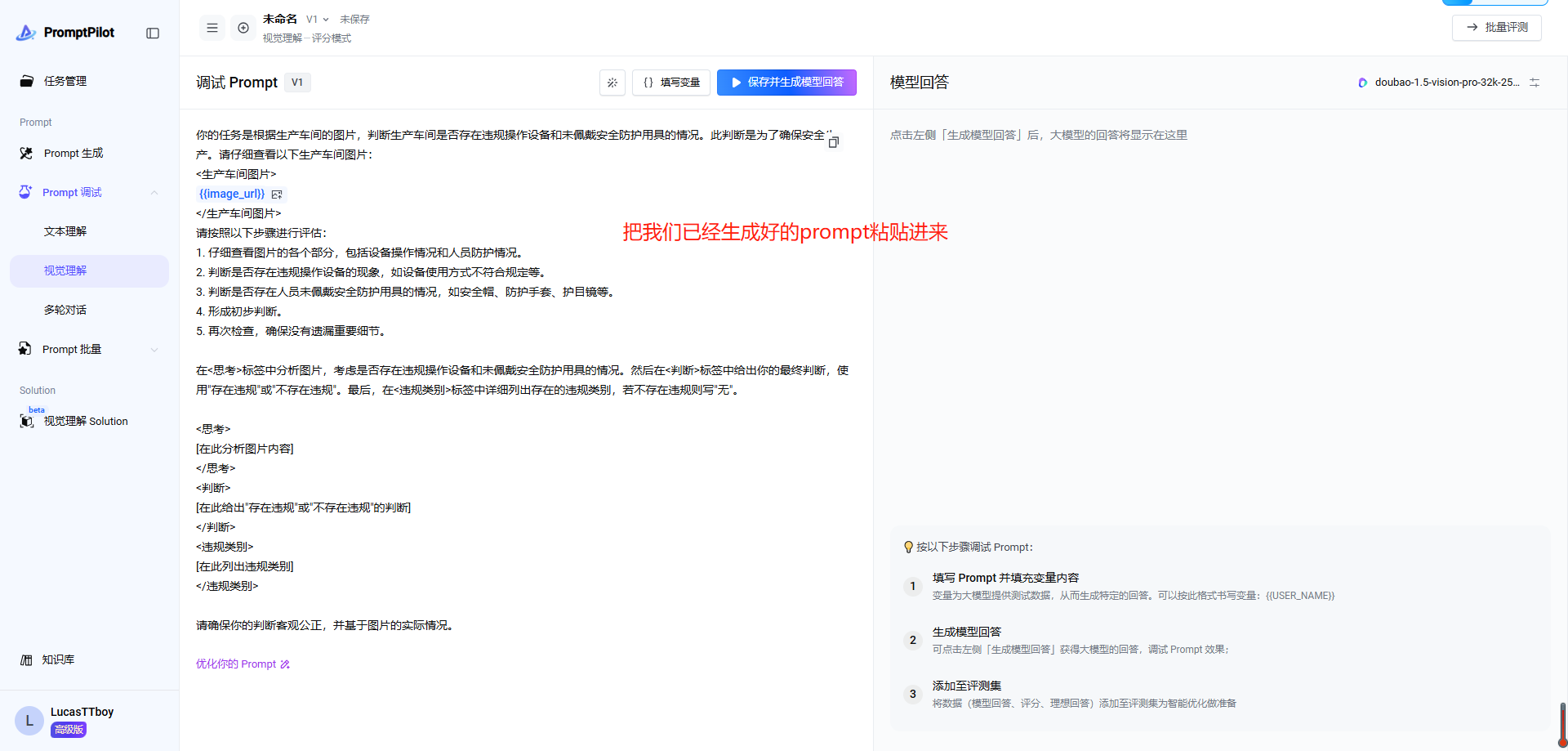Click the 批量评测 button
Viewport: 1568px width, 751px height.
1497,27
